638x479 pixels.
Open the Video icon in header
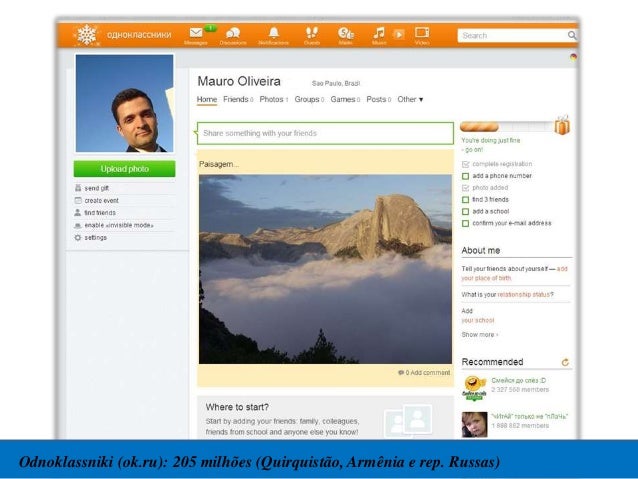(422, 32)
